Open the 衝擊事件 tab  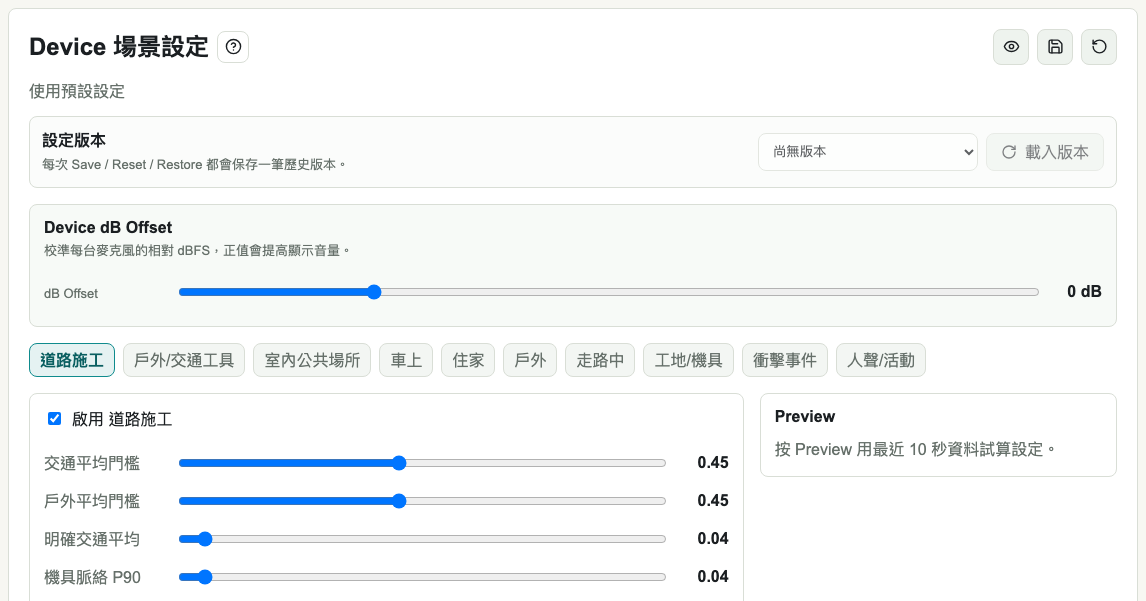coord(785,360)
